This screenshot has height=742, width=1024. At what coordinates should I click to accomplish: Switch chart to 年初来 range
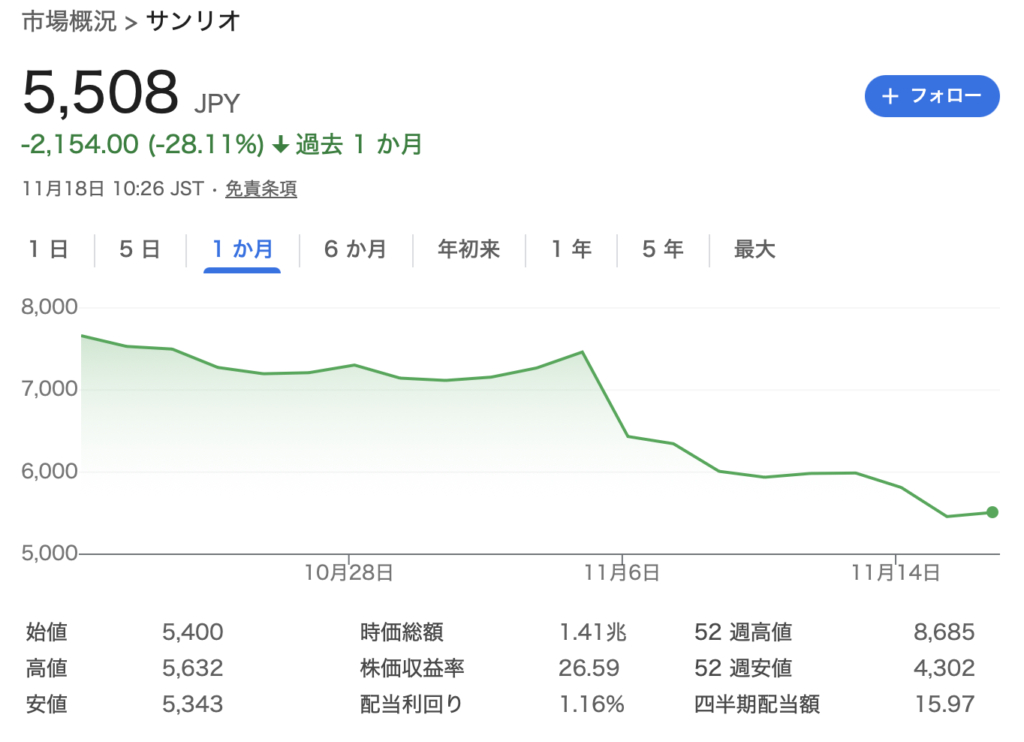pyautogui.click(x=469, y=250)
